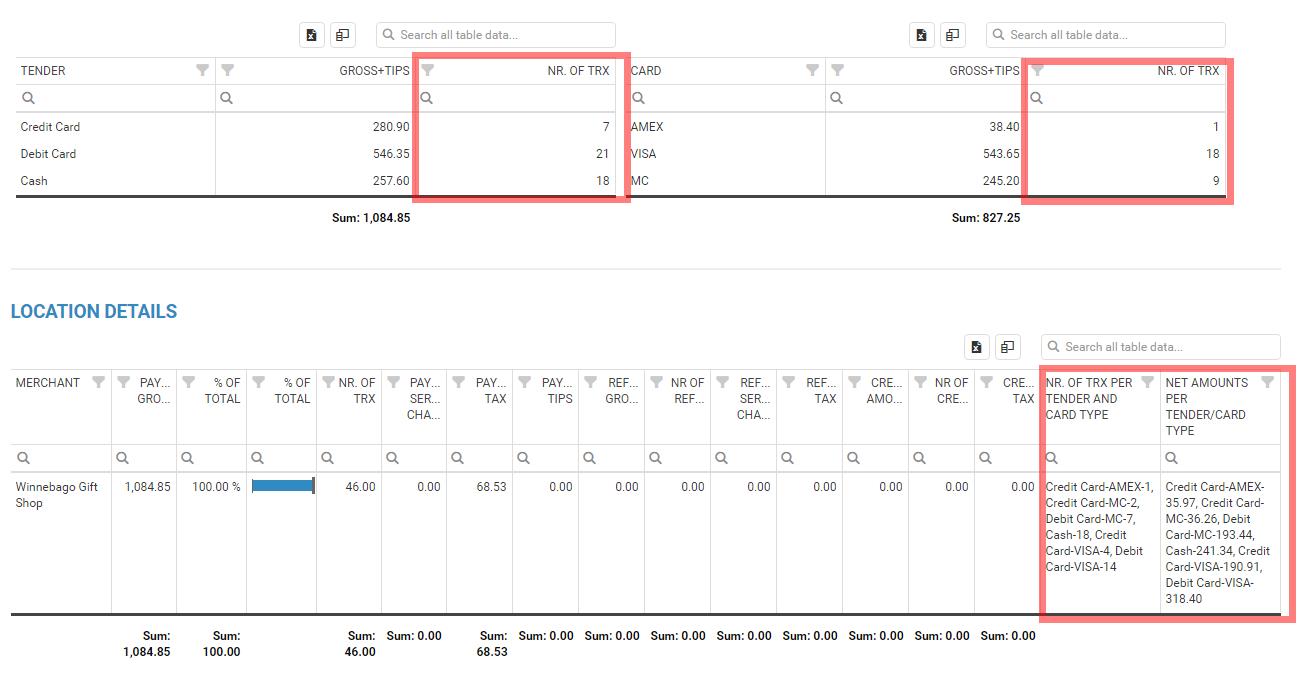Select the AMEX card row
1298x679 pixels.
pos(926,127)
